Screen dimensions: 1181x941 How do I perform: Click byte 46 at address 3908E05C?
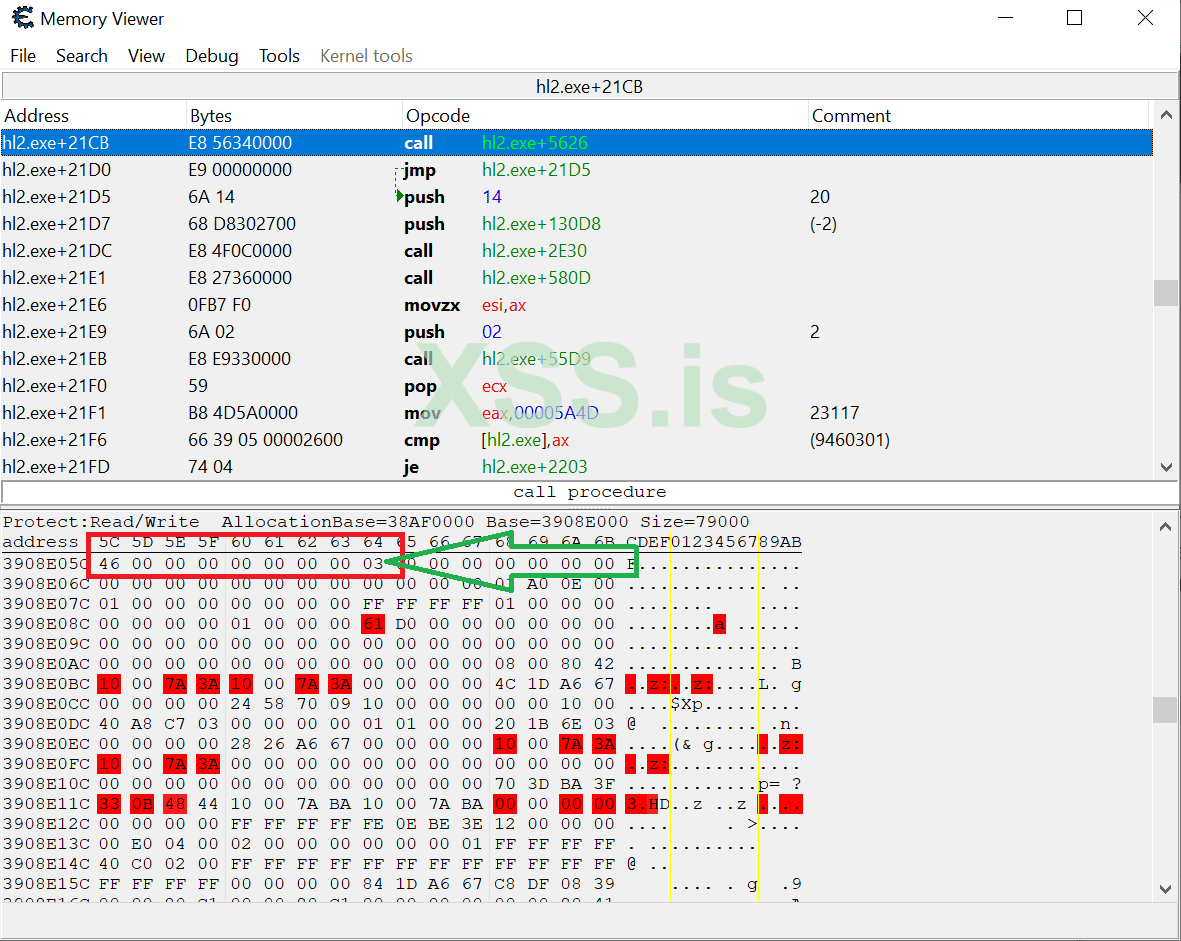[x=108, y=564]
